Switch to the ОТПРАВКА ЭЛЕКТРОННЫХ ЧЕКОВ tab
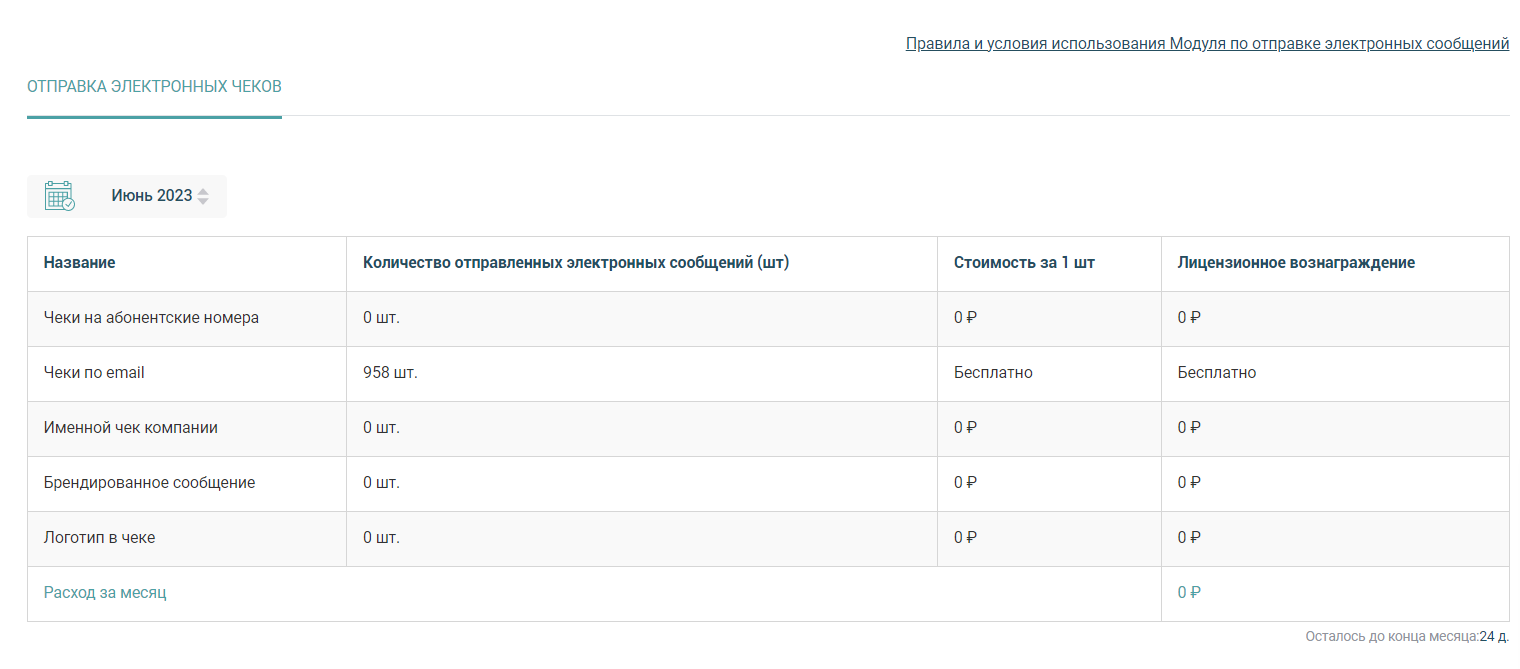Screen dimensions: 1520x669 (x=154, y=87)
